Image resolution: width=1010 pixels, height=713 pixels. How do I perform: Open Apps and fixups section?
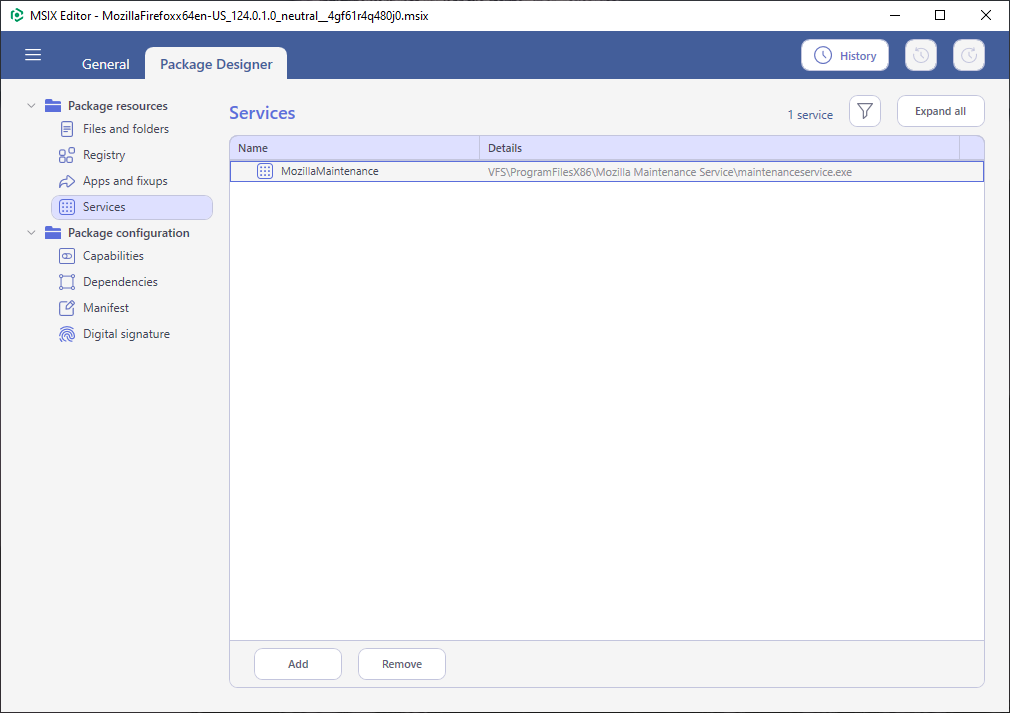point(125,181)
